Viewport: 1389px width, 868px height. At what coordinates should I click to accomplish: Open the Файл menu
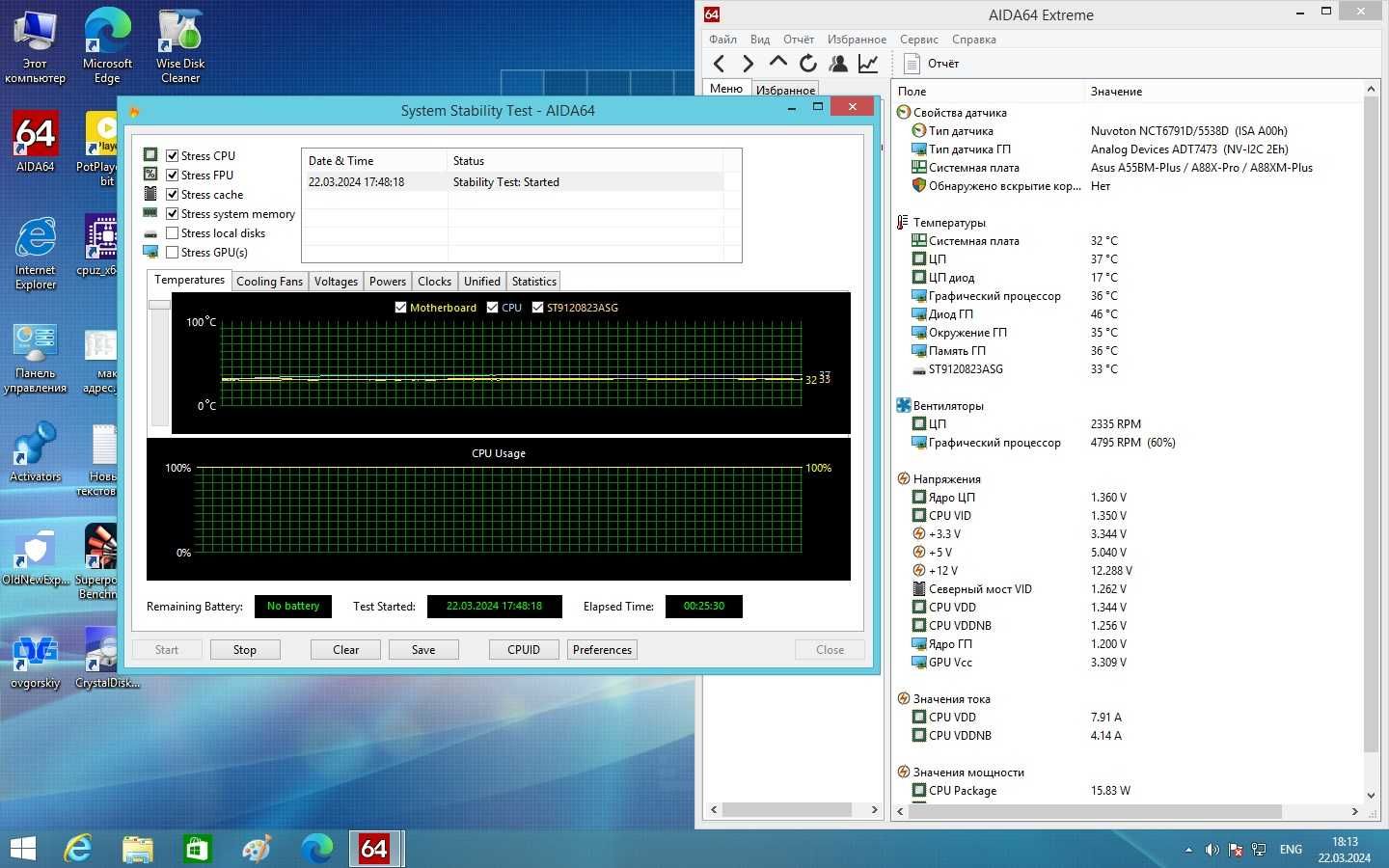[722, 40]
